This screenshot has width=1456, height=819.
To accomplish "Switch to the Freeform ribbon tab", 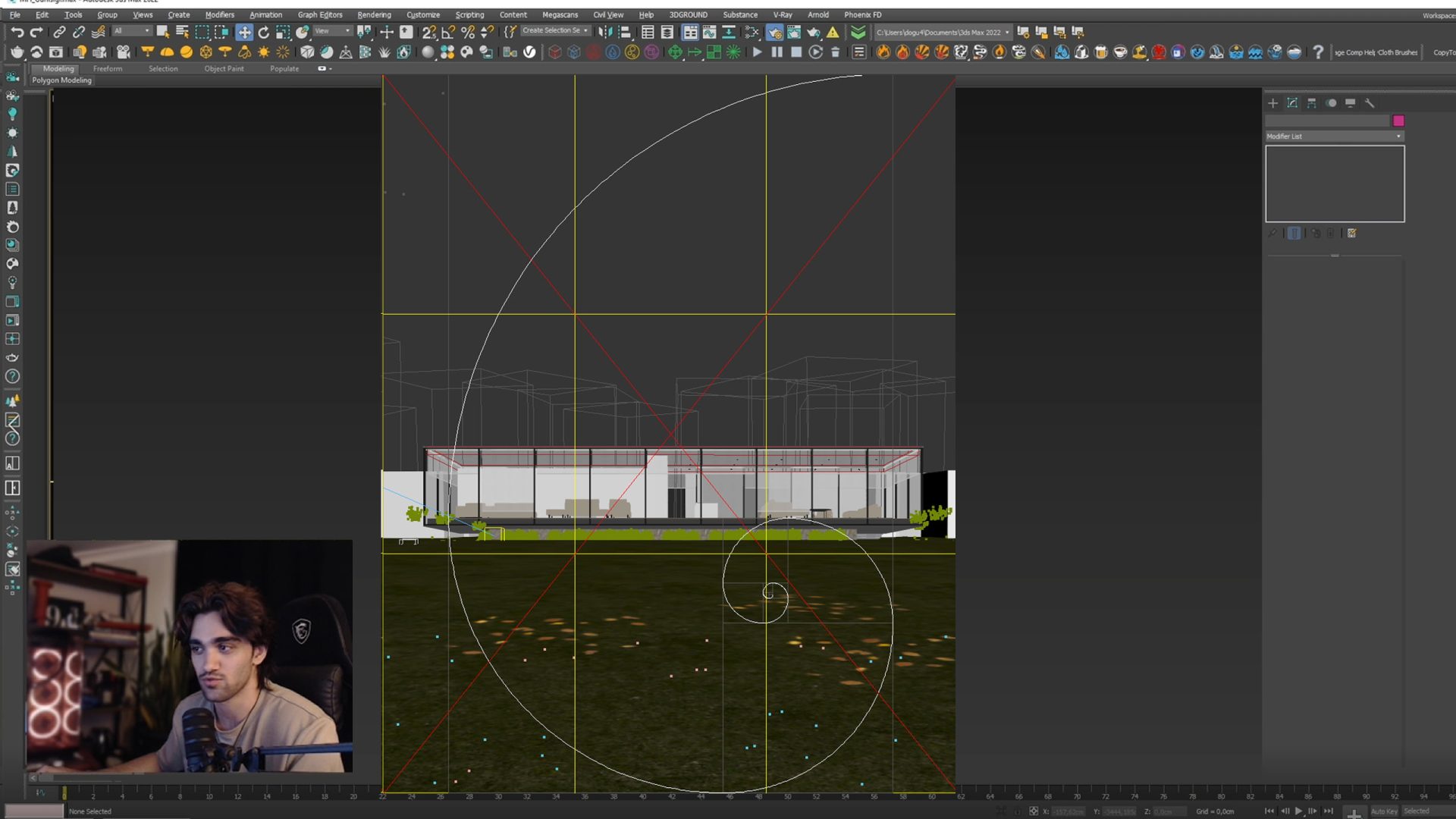I will point(107,68).
